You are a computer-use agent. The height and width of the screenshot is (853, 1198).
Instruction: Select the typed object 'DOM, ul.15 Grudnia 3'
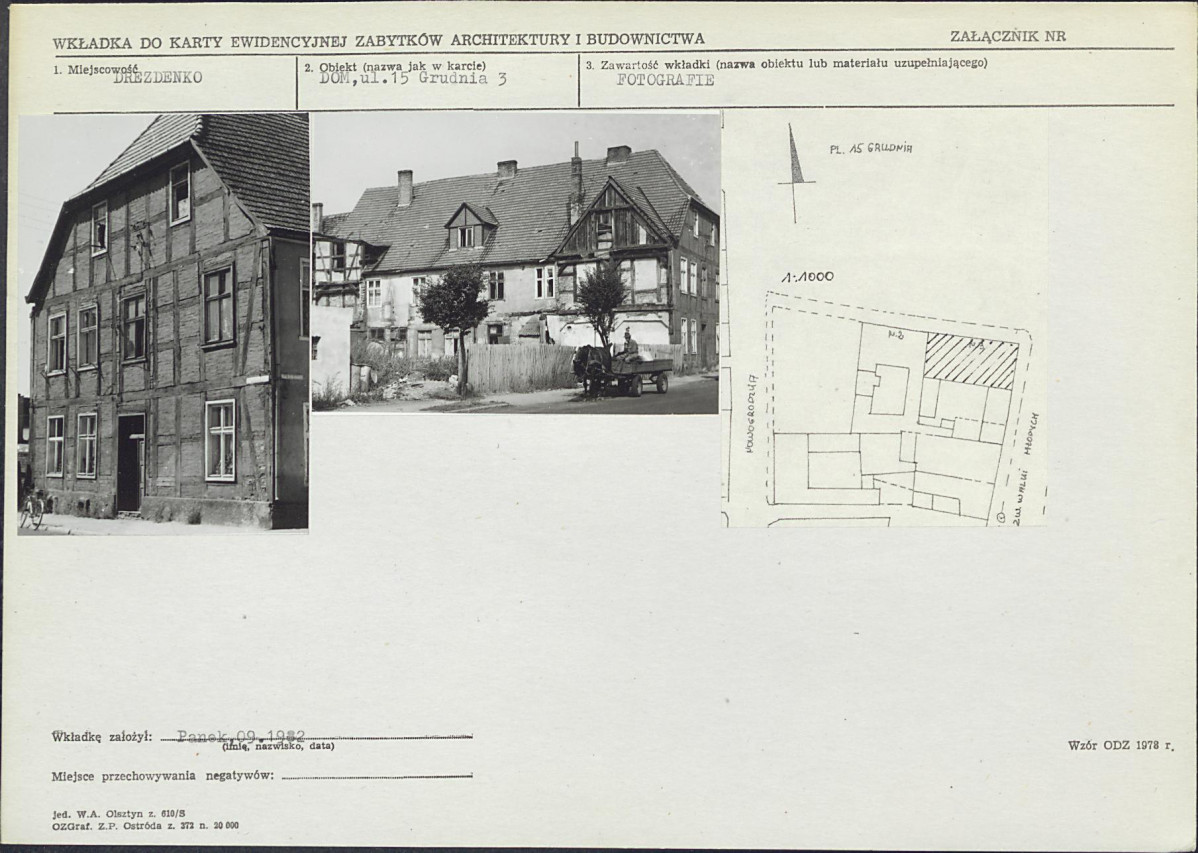(x=413, y=78)
